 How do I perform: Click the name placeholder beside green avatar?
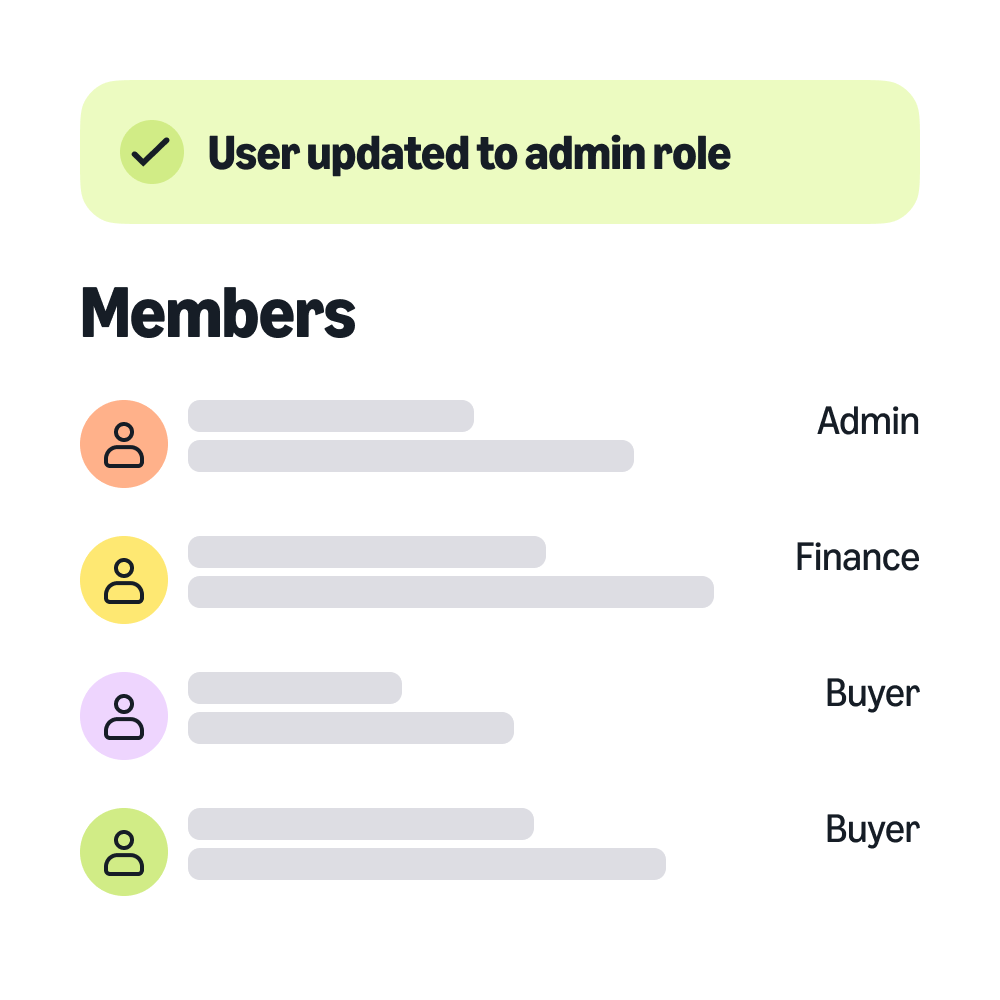tap(361, 824)
